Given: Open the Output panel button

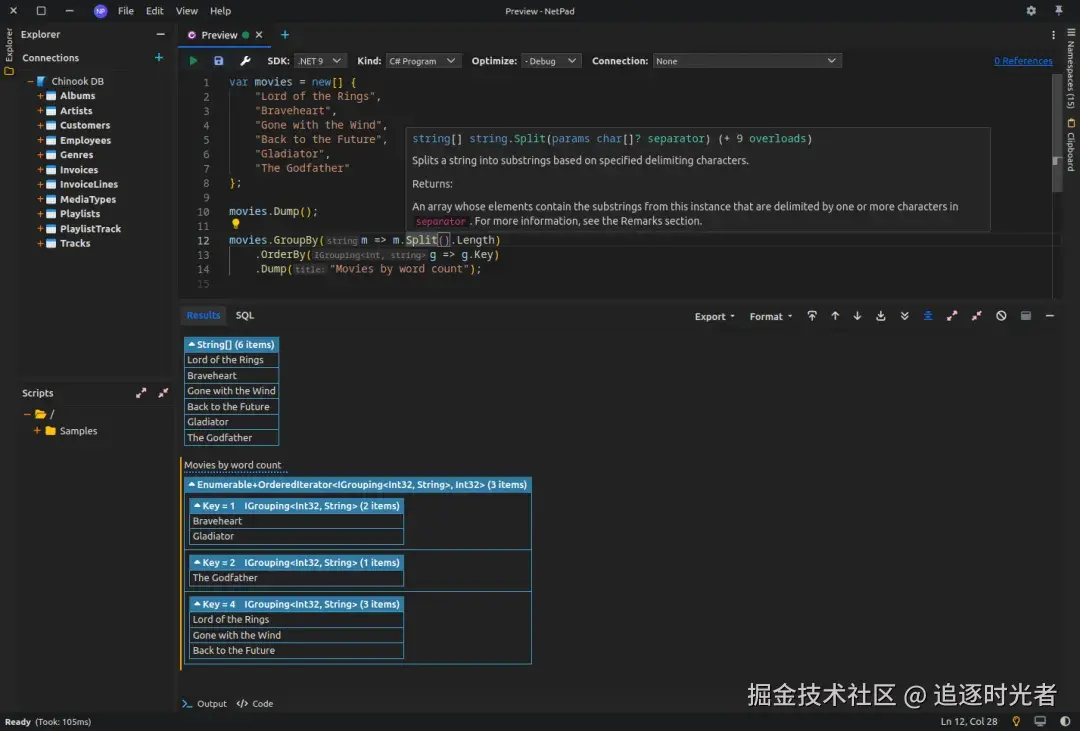Looking at the screenshot, I should click(205, 703).
